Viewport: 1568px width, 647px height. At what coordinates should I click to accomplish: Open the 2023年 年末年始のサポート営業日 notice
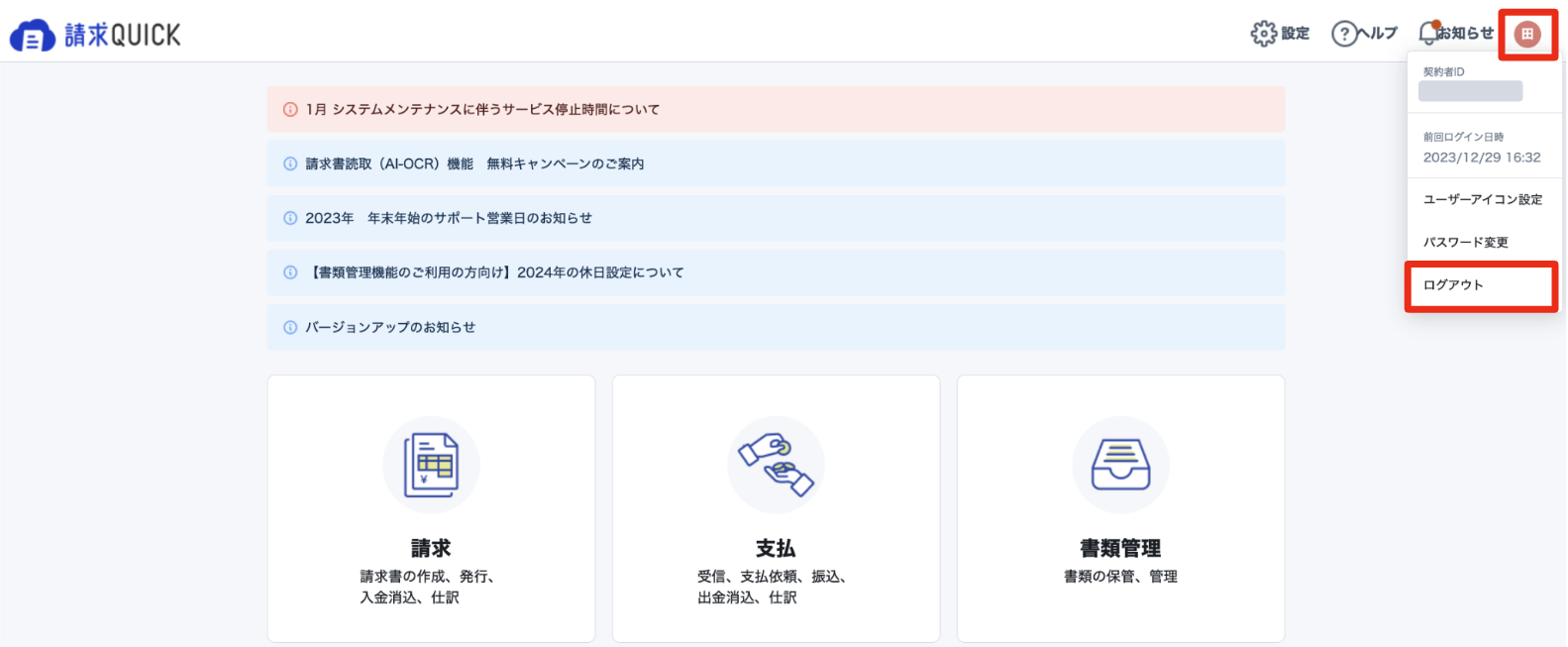(776, 218)
